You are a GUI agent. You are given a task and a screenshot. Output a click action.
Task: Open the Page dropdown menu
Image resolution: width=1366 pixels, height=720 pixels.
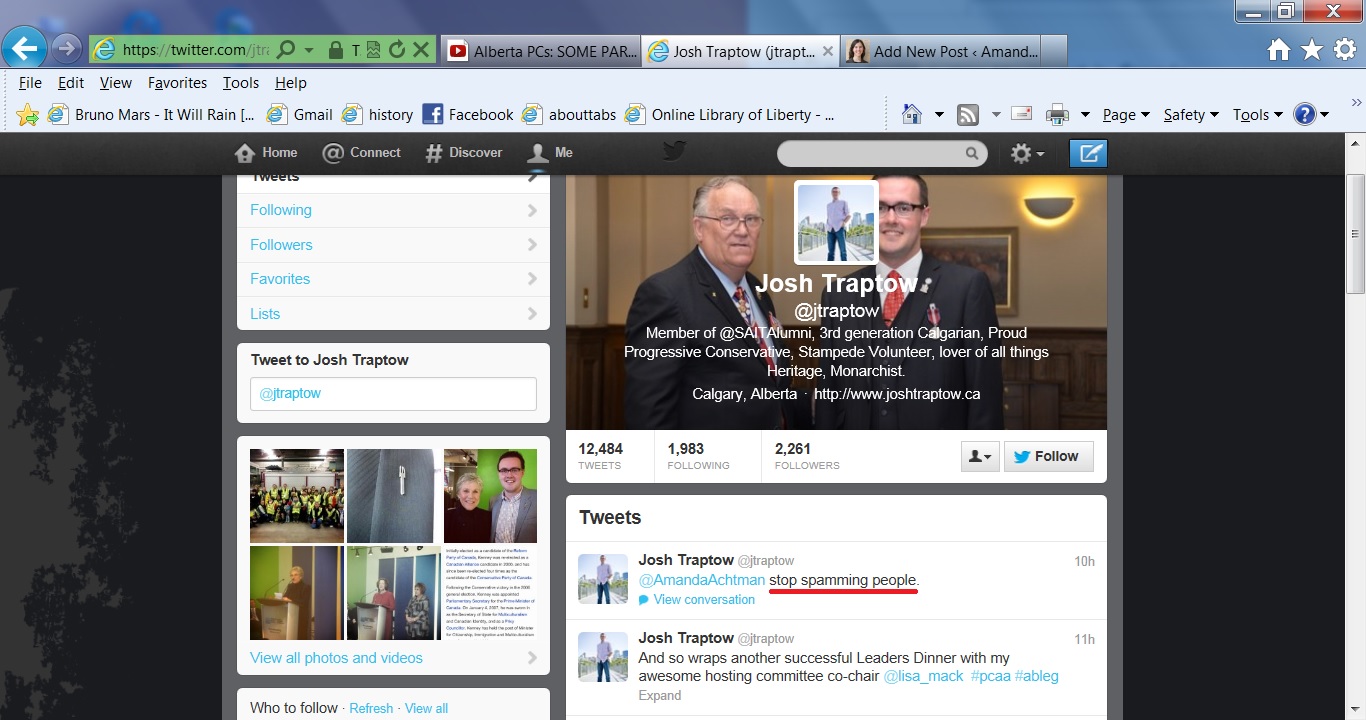1125,115
